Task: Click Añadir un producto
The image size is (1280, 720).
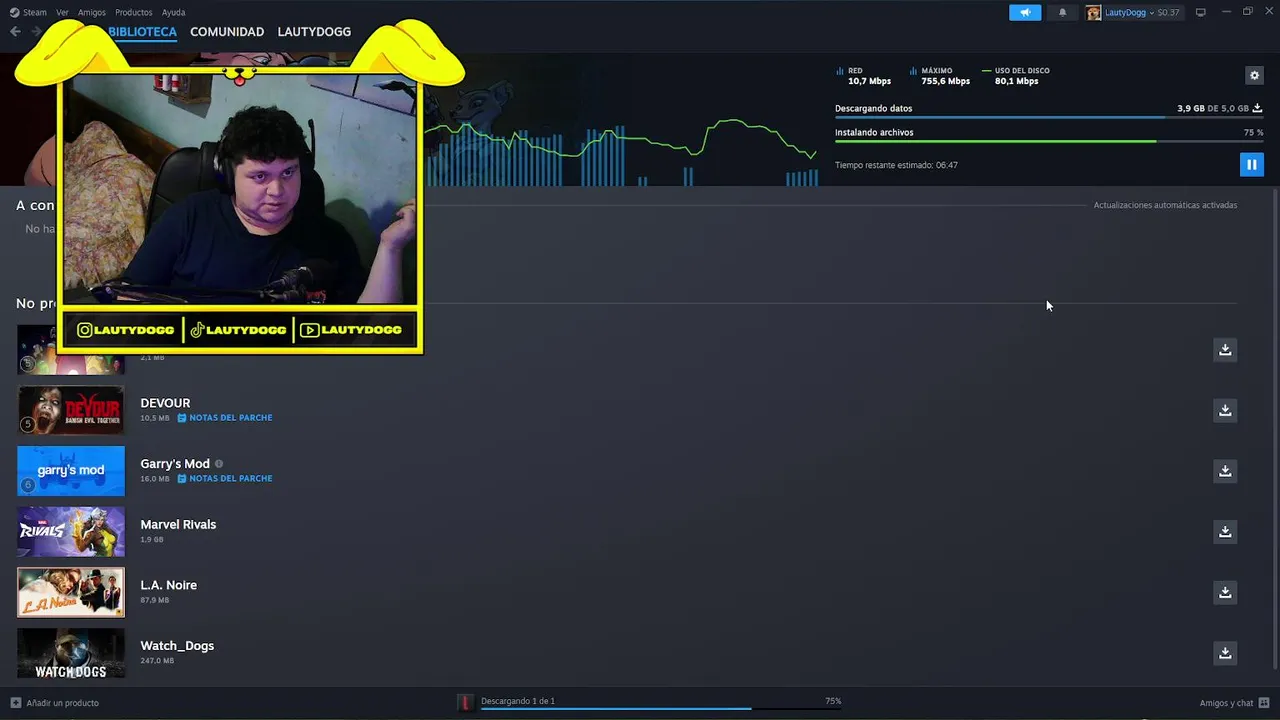Action: 62,703
